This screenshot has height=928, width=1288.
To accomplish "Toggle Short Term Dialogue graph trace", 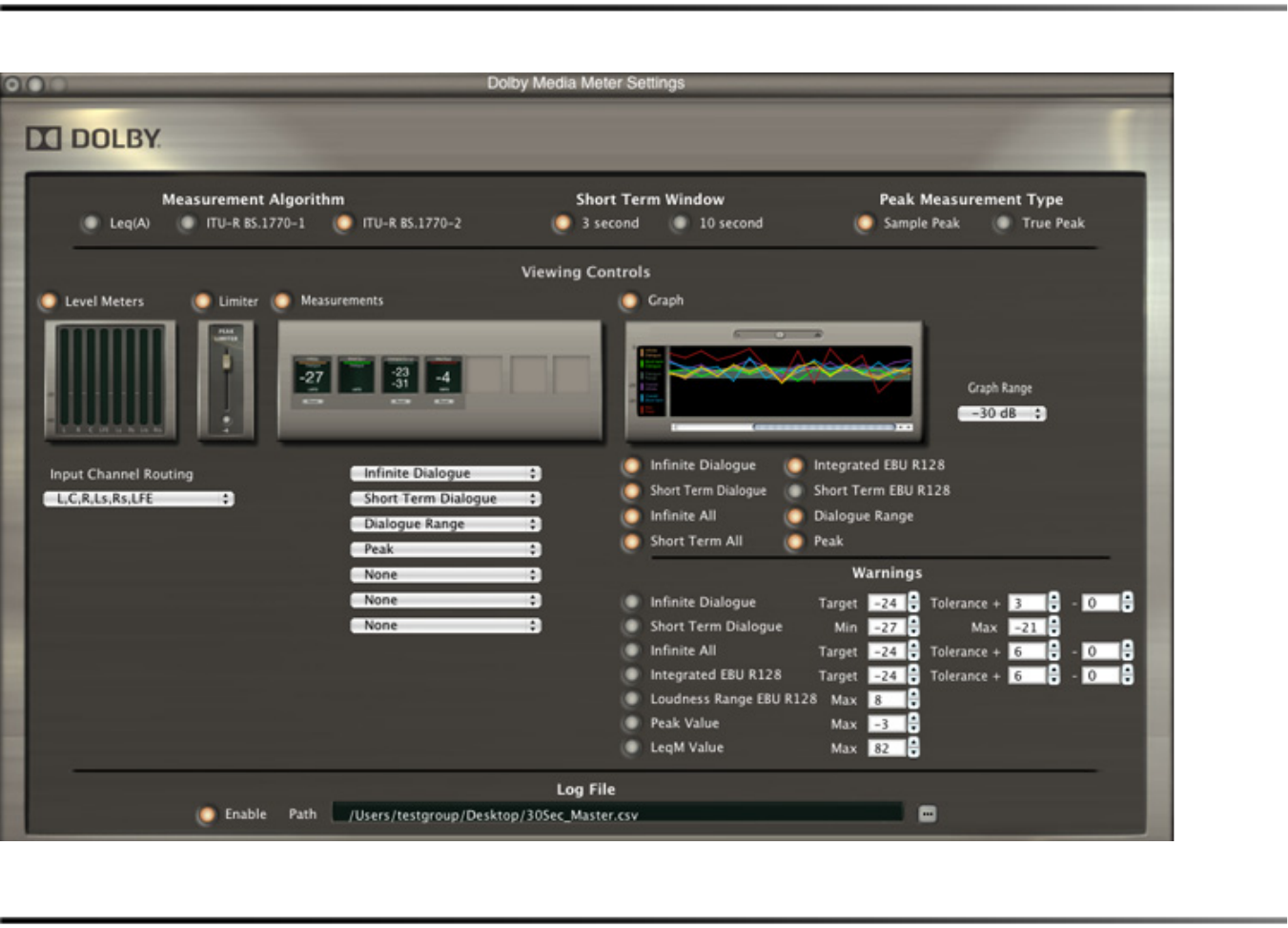I will [x=631, y=491].
